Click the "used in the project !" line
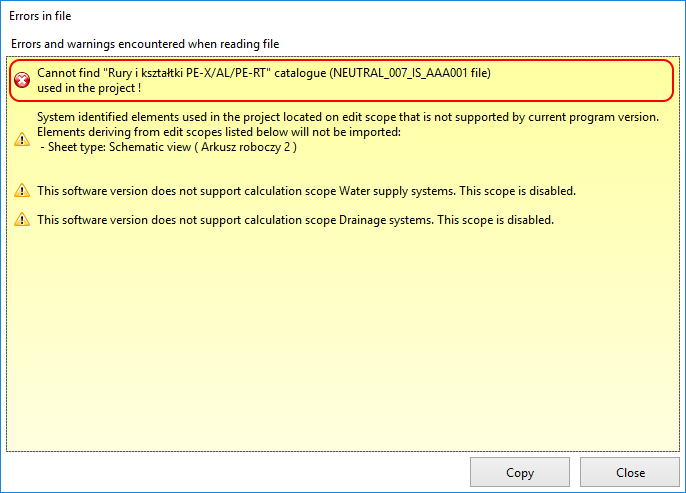The image size is (686, 493). tap(89, 88)
